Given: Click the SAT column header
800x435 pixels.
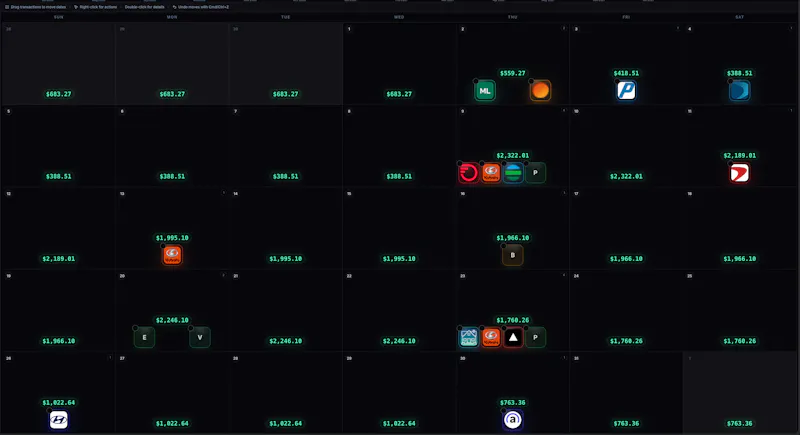Looking at the screenshot, I should tap(739, 17).
